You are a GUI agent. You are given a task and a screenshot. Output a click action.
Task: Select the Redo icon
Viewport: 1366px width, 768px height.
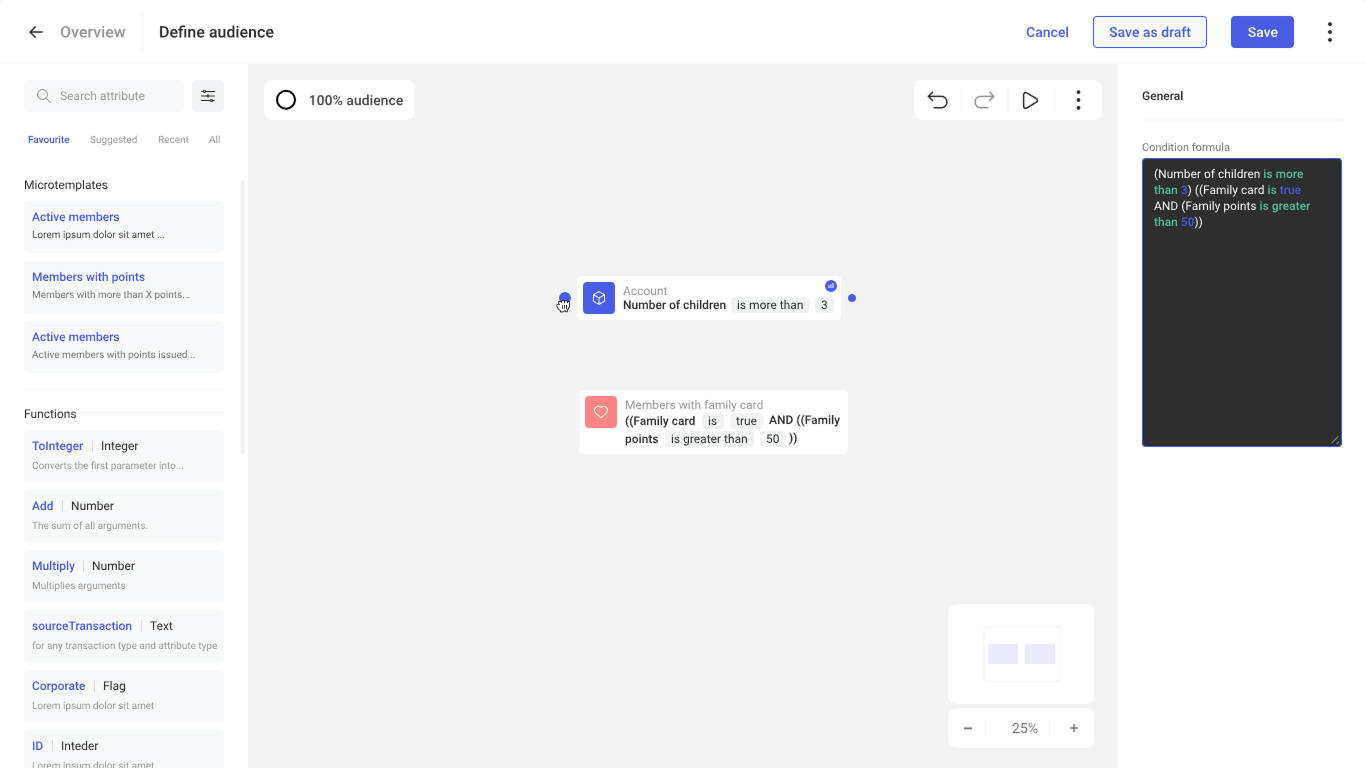click(x=984, y=100)
